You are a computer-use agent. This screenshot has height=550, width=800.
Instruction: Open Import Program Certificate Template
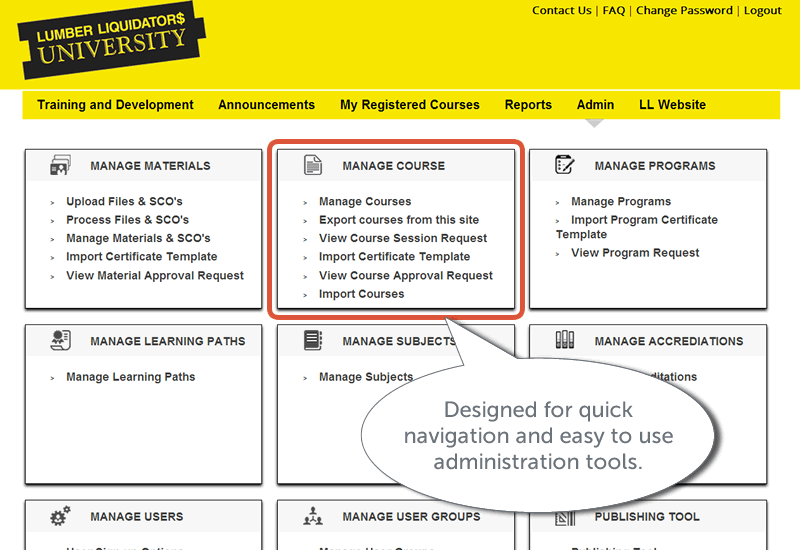pos(637,227)
